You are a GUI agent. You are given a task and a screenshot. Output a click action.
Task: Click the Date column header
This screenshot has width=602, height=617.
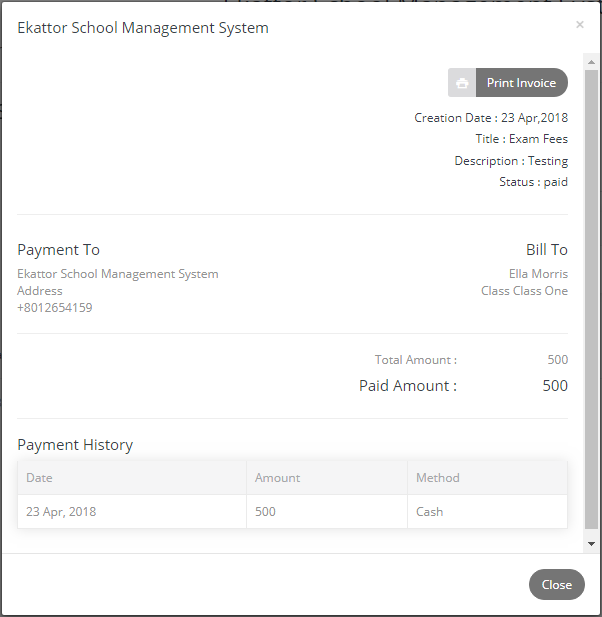tap(132, 478)
